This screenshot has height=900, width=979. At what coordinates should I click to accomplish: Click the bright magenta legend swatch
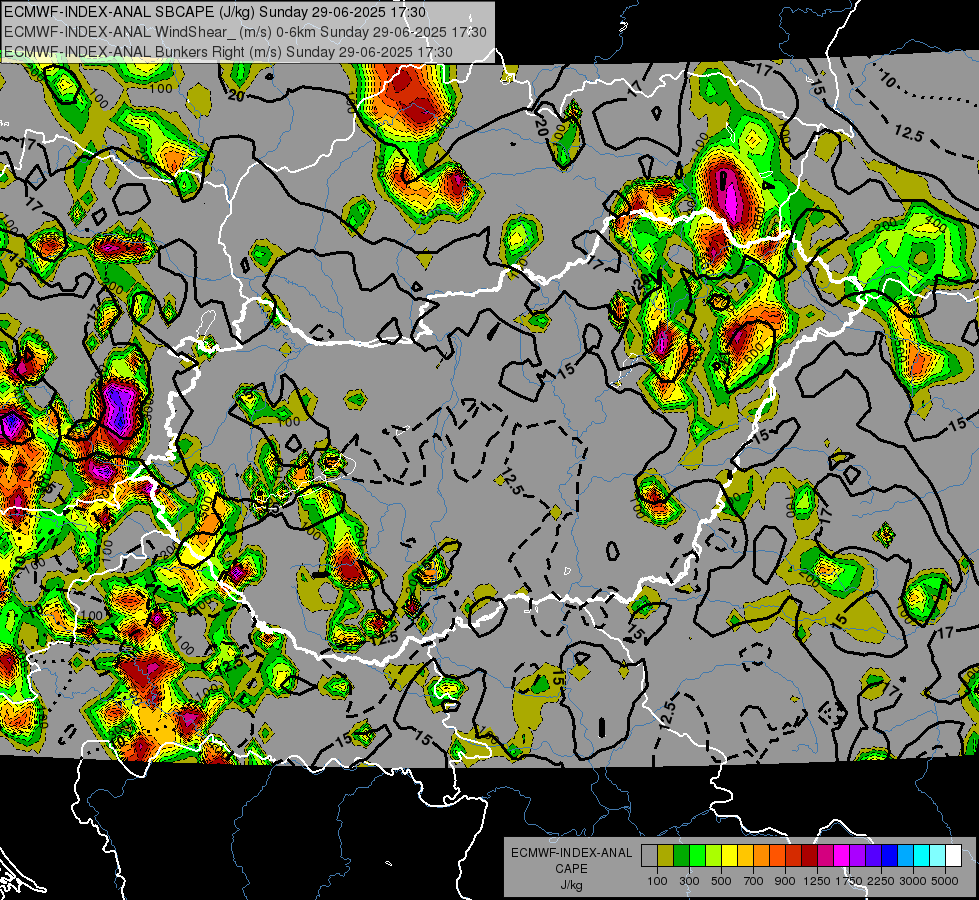[x=842, y=856]
